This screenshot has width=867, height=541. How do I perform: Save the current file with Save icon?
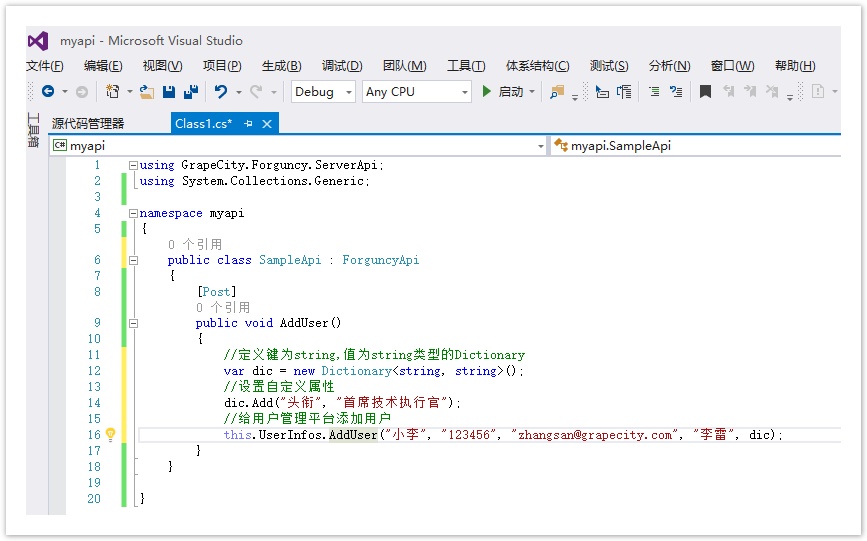169,92
